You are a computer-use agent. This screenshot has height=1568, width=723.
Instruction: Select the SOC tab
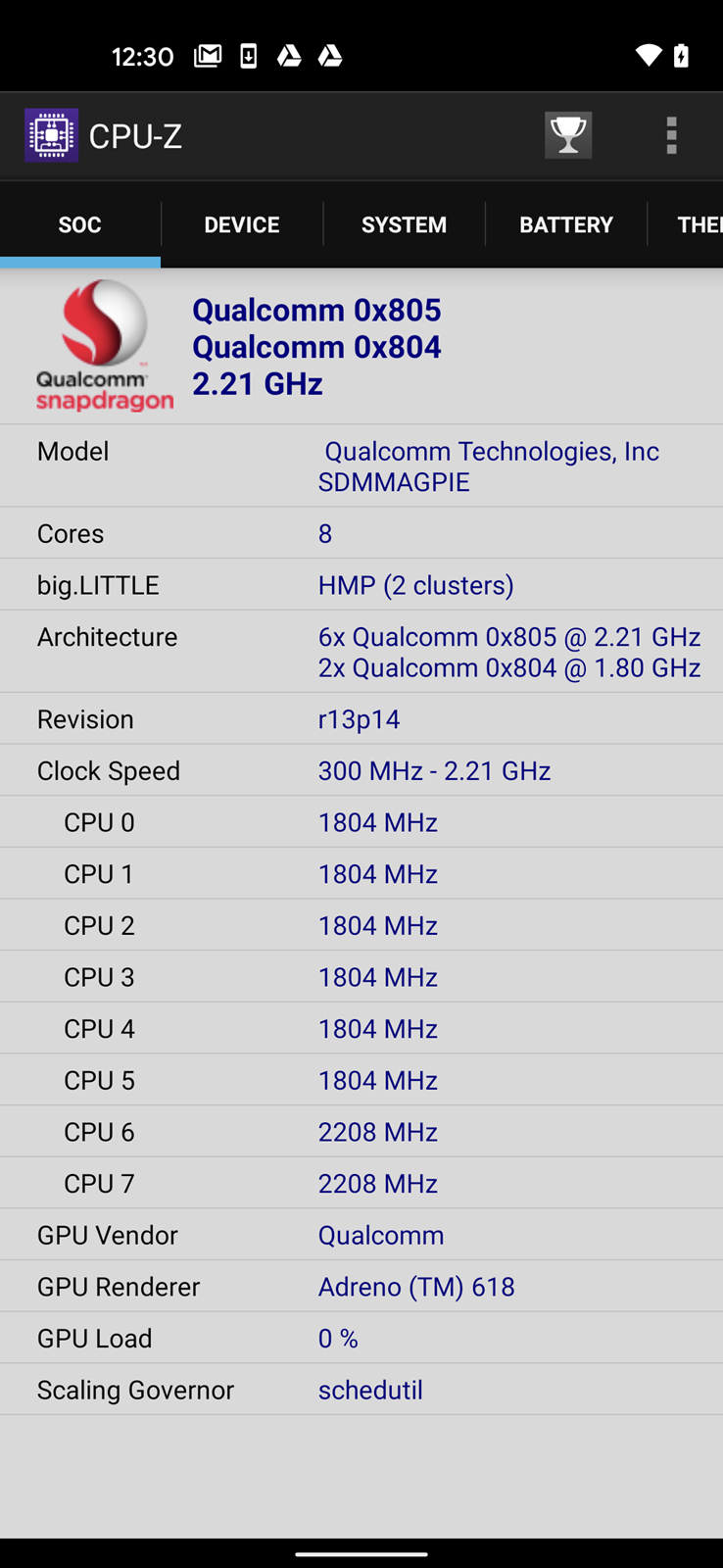(x=80, y=224)
